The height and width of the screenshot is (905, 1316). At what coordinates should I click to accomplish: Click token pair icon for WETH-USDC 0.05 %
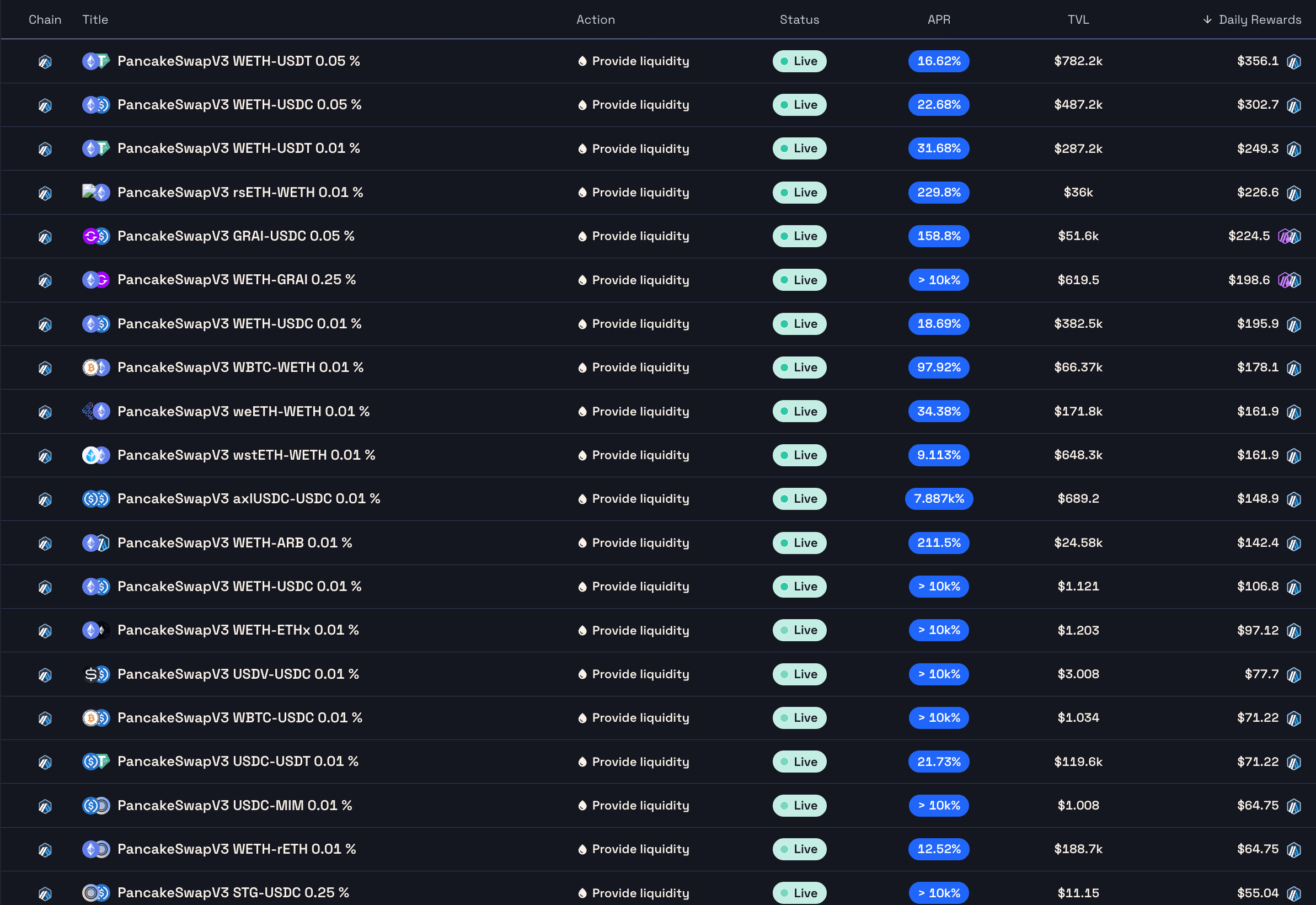click(96, 104)
